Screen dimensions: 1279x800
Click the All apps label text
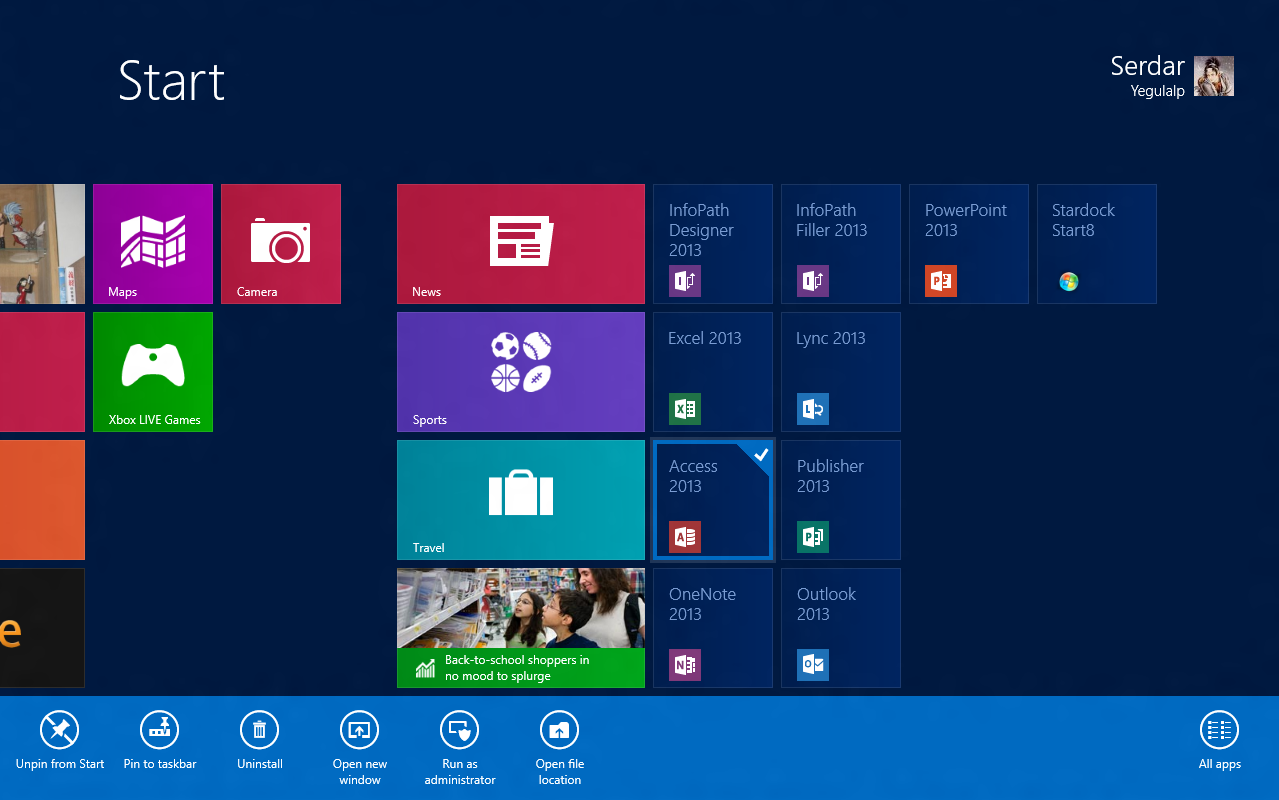1220,764
